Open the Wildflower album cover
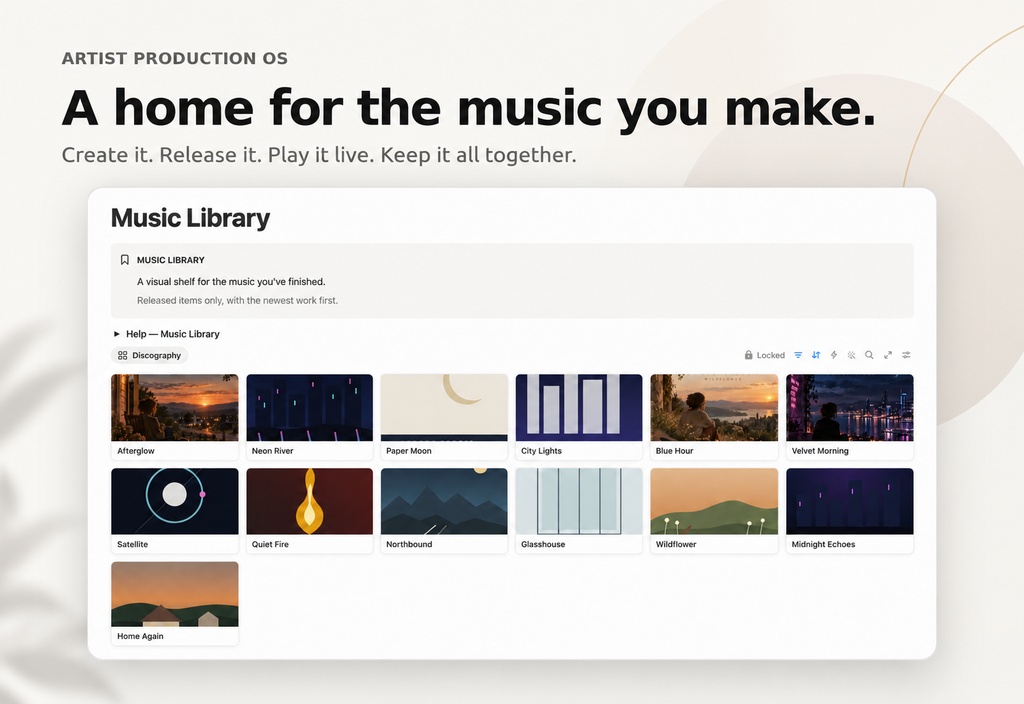The height and width of the screenshot is (704, 1024). (x=714, y=501)
